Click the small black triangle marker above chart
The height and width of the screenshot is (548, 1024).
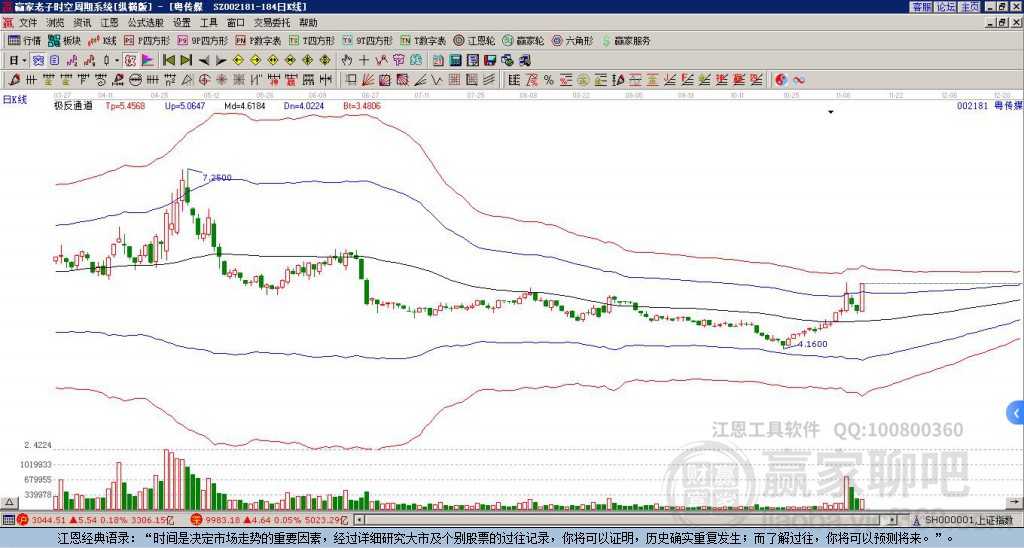click(x=831, y=112)
